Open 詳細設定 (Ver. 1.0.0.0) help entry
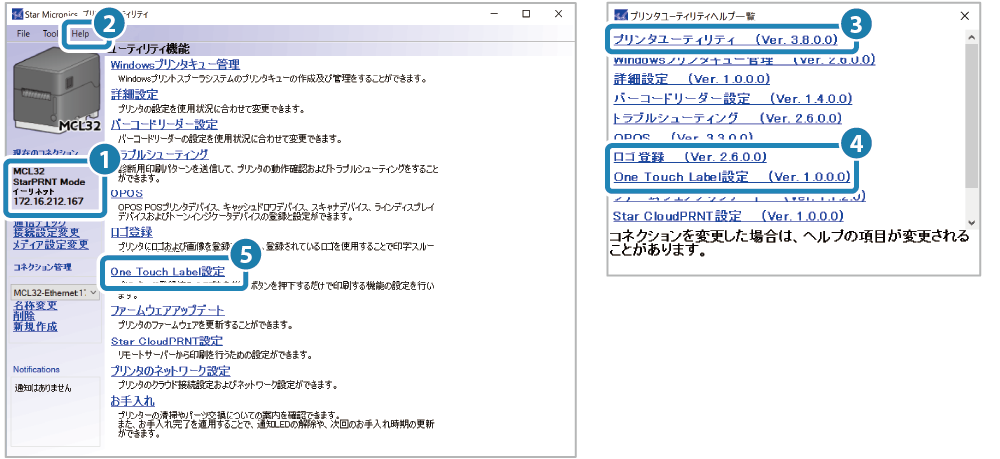This screenshot has height=459, width=1000. tap(691, 79)
